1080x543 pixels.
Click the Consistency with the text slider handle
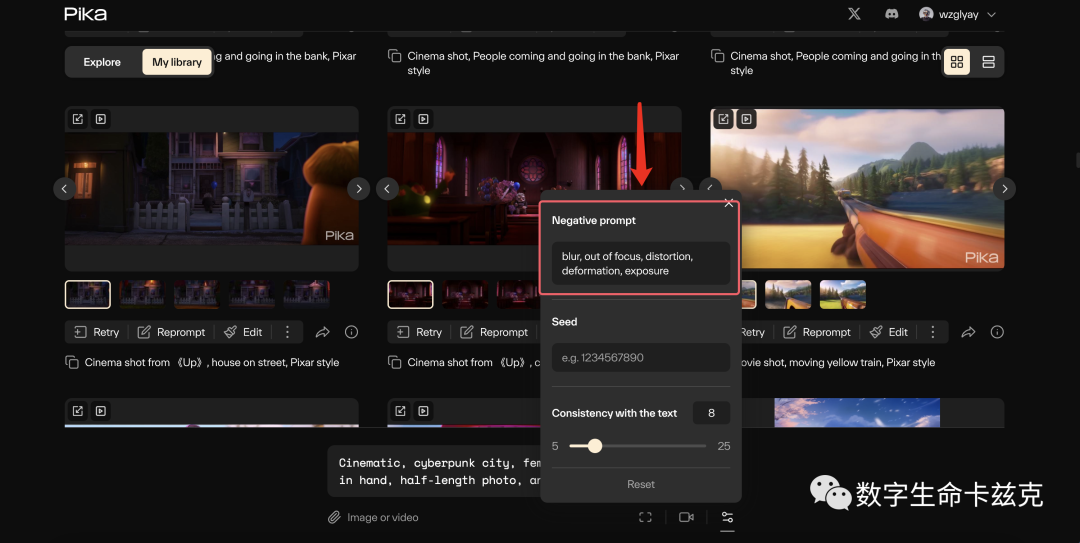click(595, 446)
